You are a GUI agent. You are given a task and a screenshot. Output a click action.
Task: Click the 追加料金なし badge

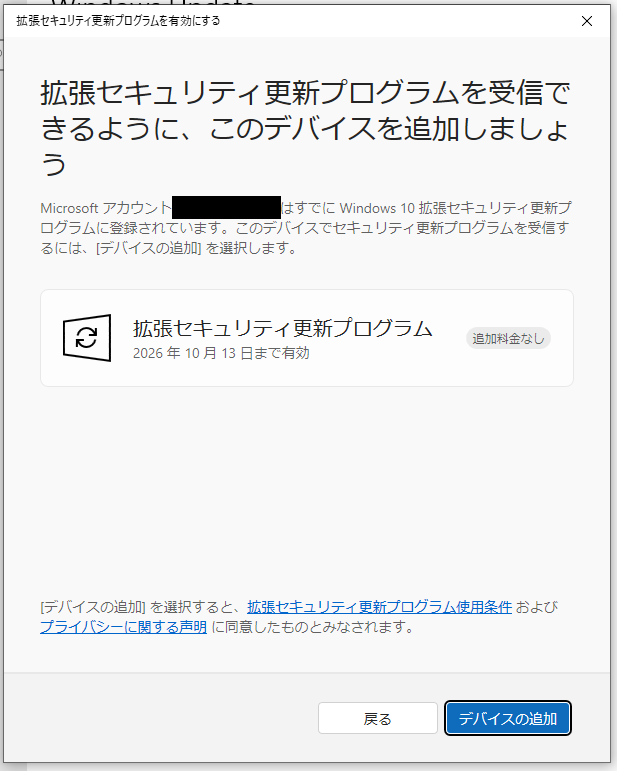[x=508, y=338]
